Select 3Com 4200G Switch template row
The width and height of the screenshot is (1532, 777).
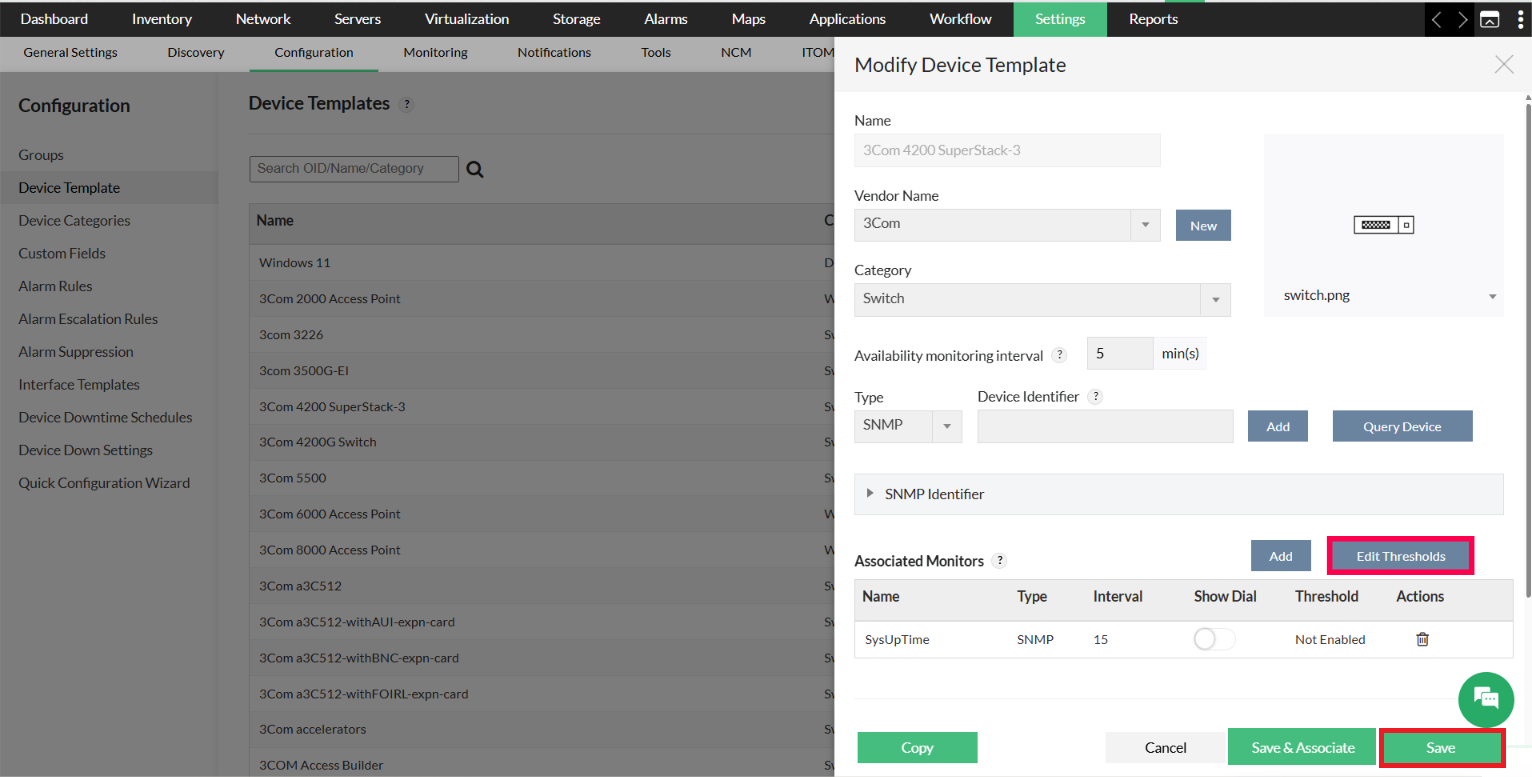click(x=542, y=442)
